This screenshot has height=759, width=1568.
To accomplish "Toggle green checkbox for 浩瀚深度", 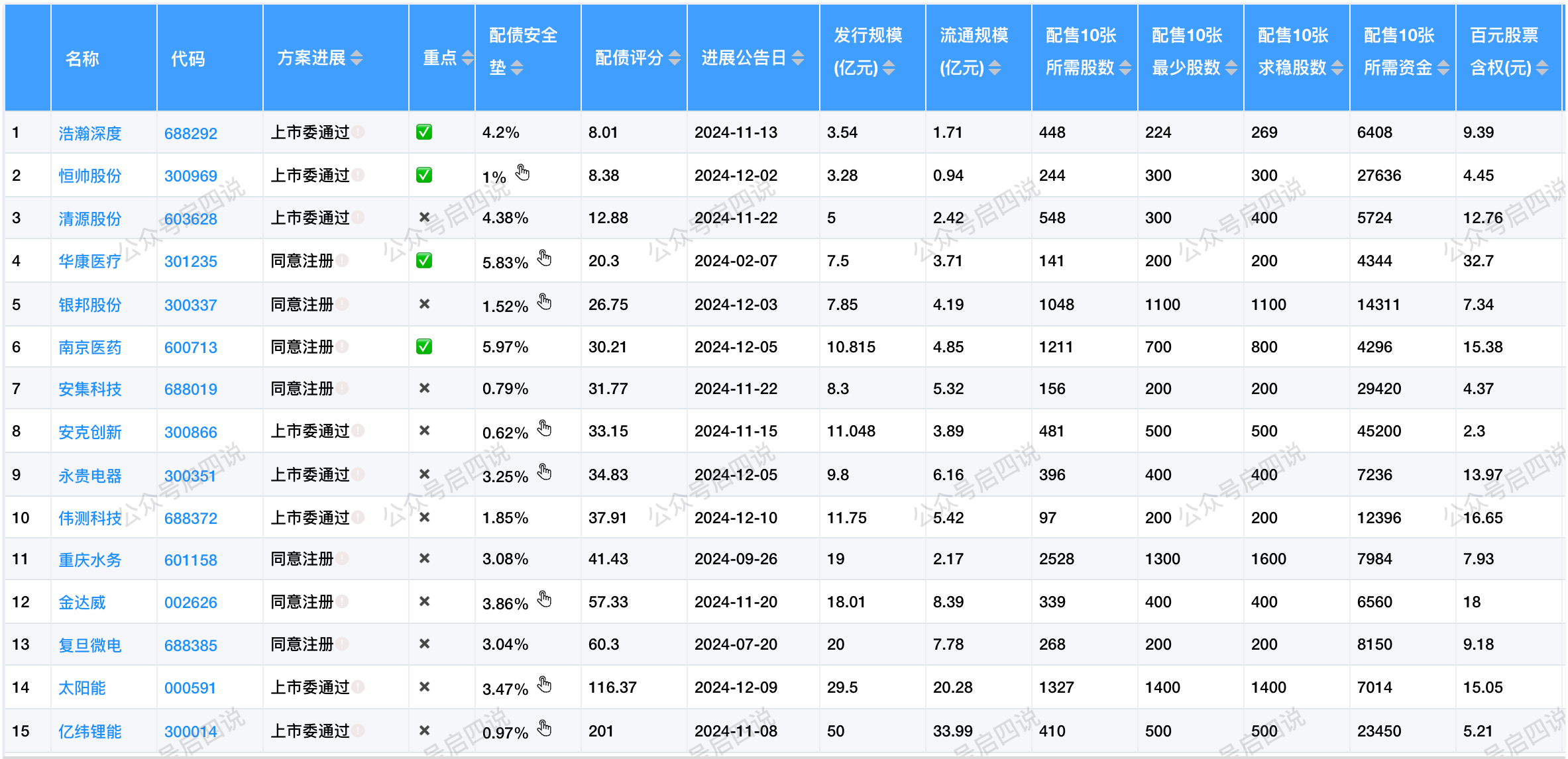I will pyautogui.click(x=424, y=132).
